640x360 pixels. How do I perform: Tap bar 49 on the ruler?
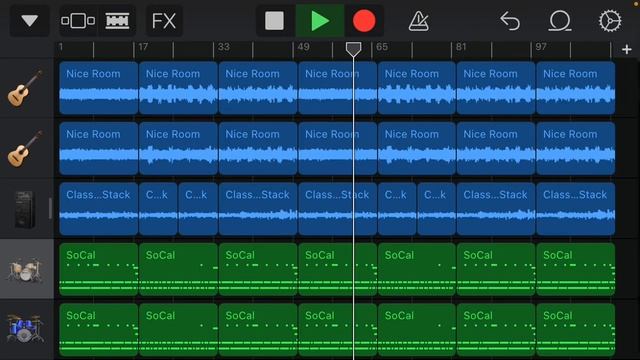point(303,47)
